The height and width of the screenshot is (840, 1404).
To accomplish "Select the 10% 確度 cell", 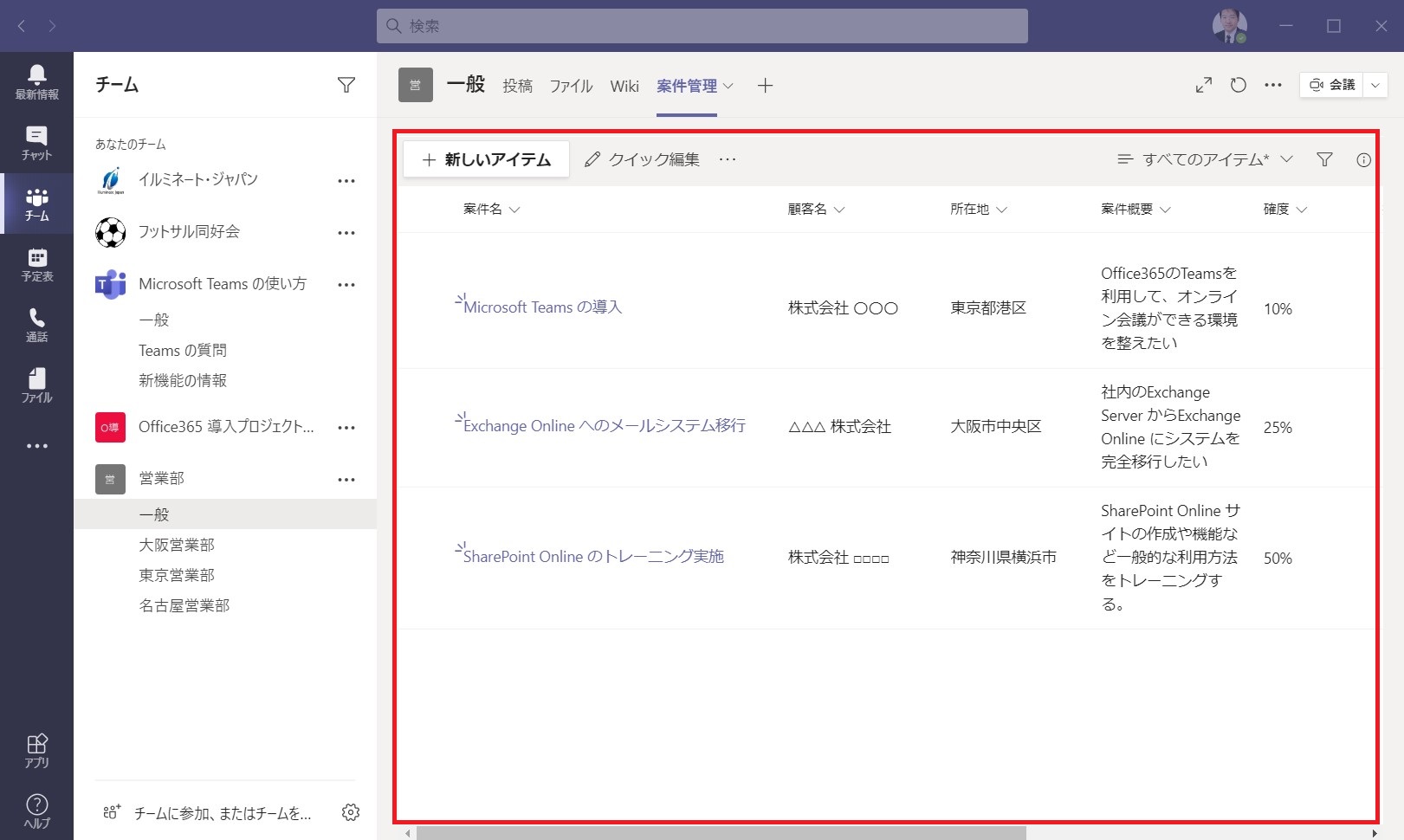I will [1278, 309].
